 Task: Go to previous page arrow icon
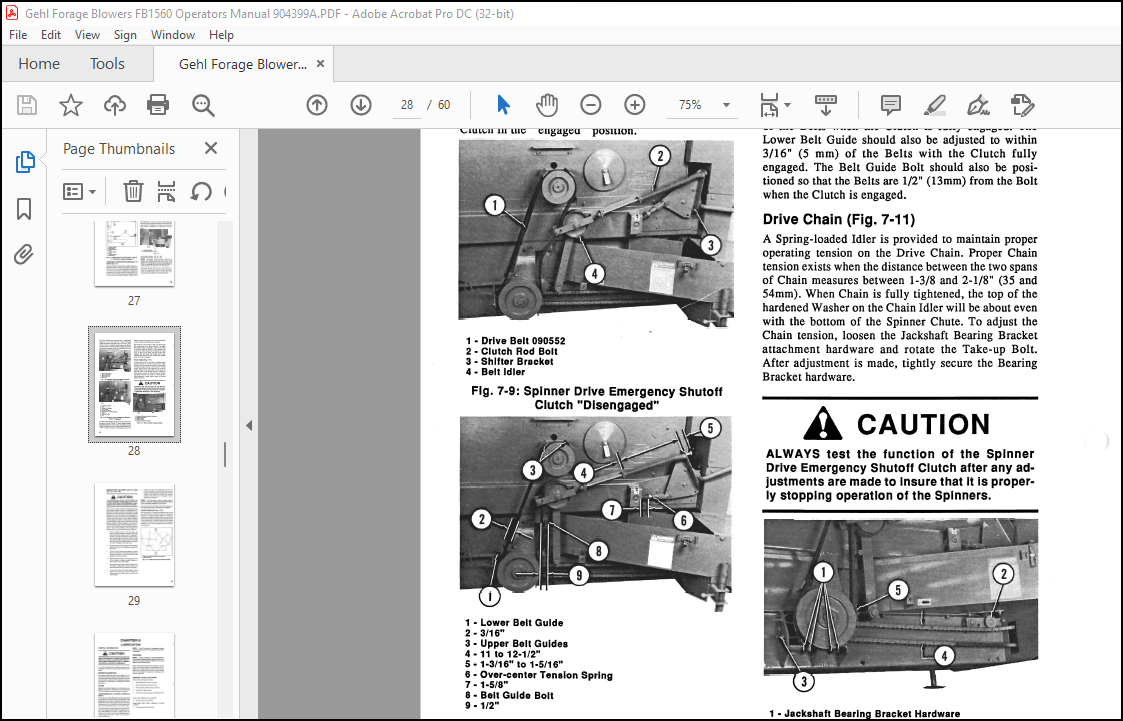pyautogui.click(x=317, y=105)
